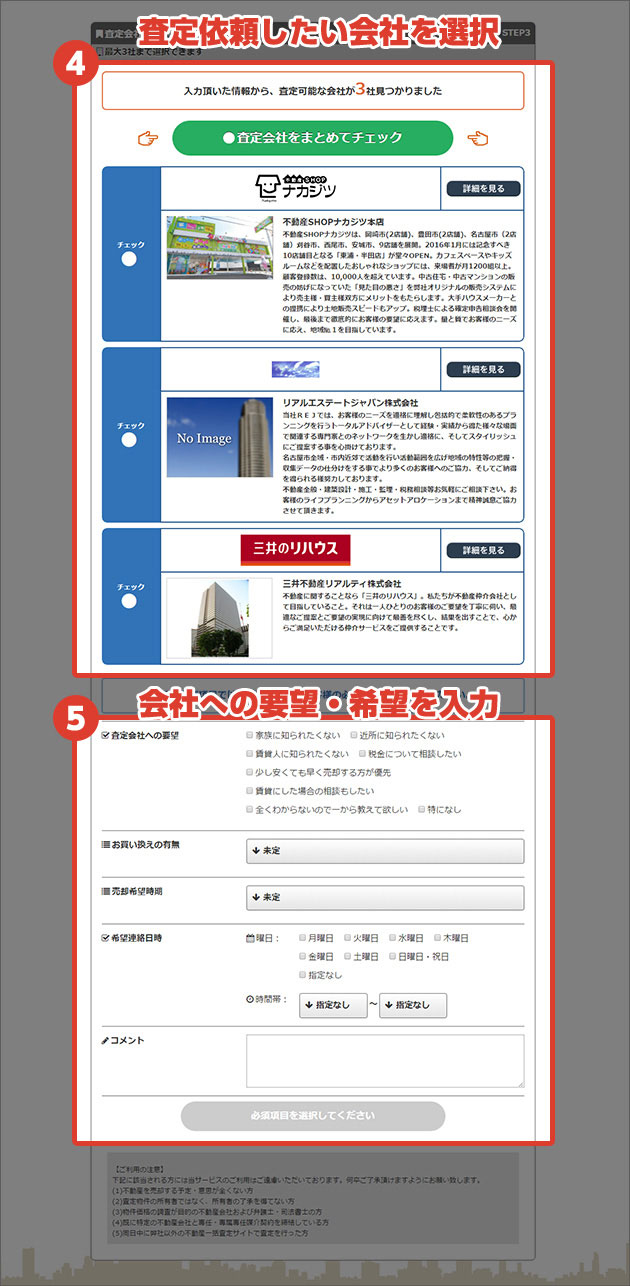Open the 売却希望時期 未定 dropdown
Image resolution: width=630 pixels, height=1286 pixels.
[x=385, y=897]
